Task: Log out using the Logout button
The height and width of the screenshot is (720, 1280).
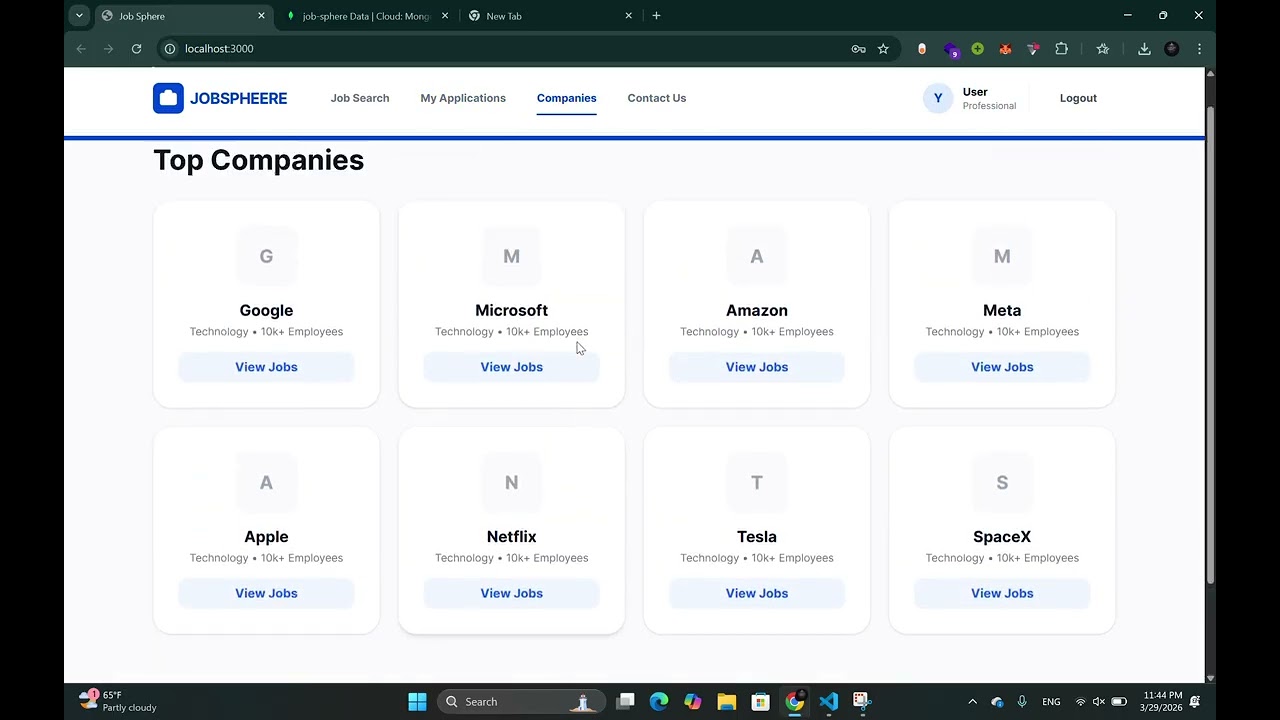Action: (x=1078, y=98)
